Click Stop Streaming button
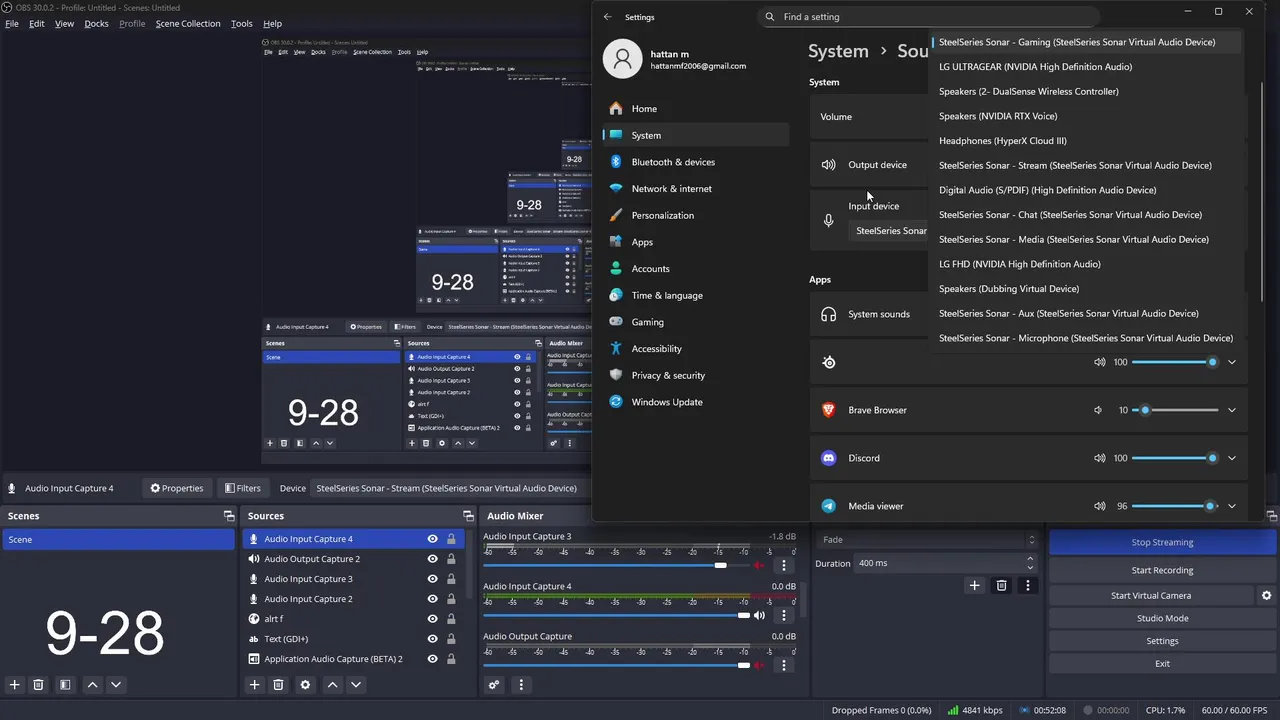 click(1162, 542)
